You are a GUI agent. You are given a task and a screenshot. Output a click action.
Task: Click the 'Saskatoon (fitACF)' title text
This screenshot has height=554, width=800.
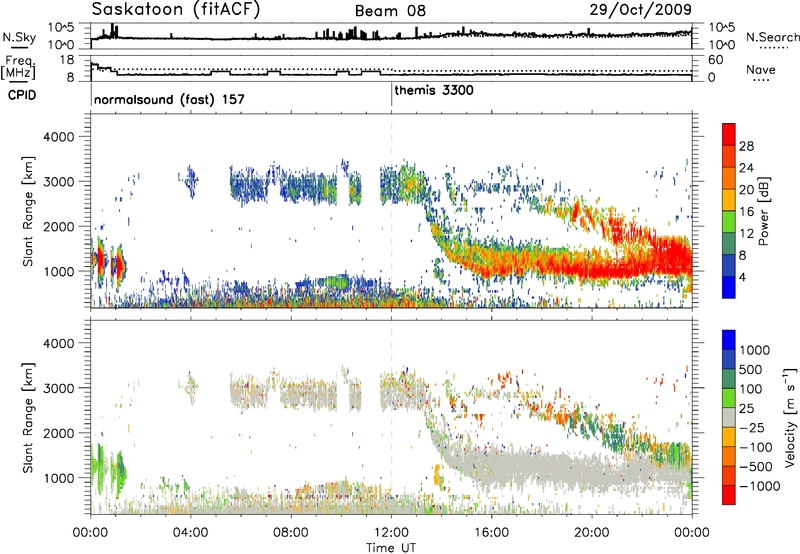click(176, 10)
